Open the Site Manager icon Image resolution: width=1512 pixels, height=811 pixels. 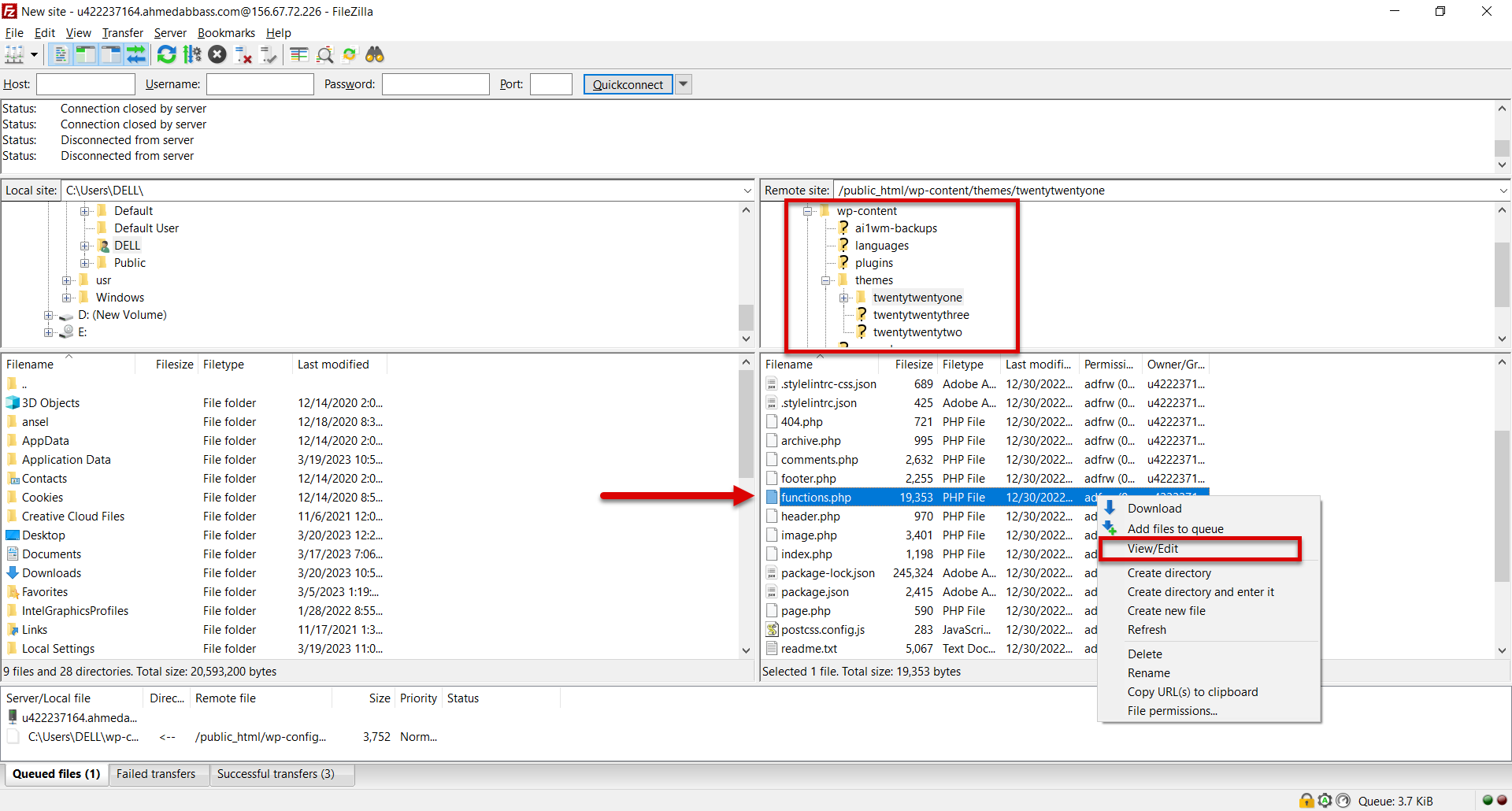click(14, 54)
